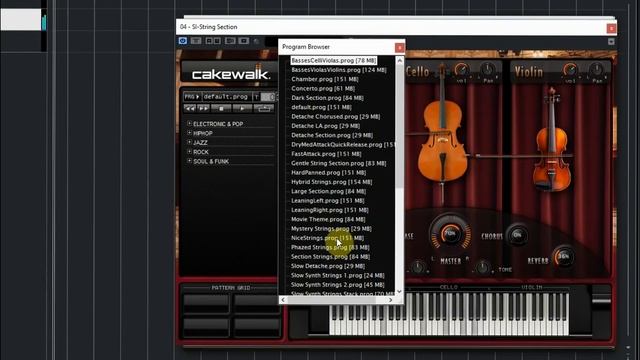Click the Reverb amount knob
640x360 pixels.
pyautogui.click(x=564, y=257)
